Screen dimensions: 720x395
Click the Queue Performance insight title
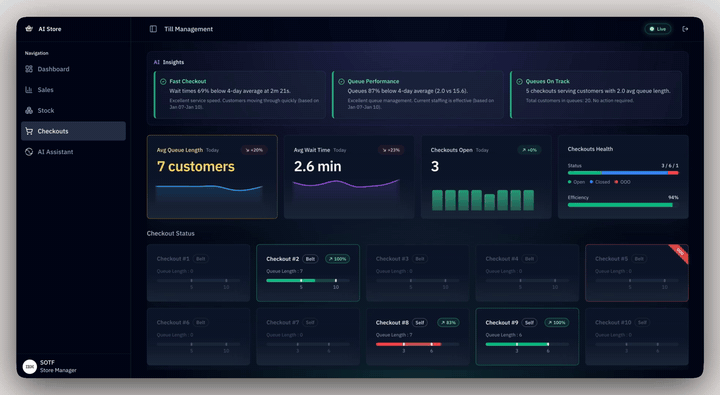pos(373,81)
